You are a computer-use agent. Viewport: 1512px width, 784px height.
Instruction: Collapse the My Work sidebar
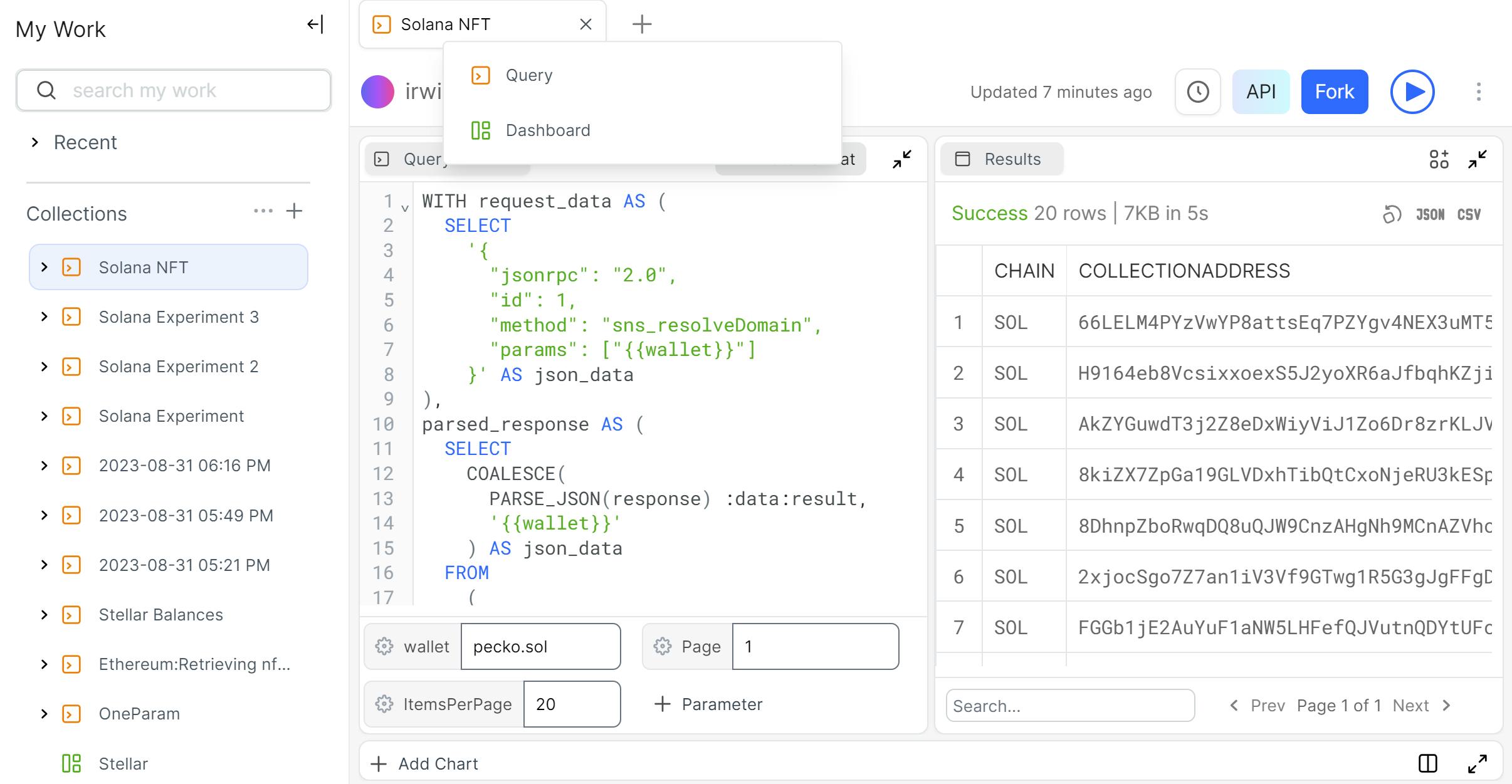315,25
